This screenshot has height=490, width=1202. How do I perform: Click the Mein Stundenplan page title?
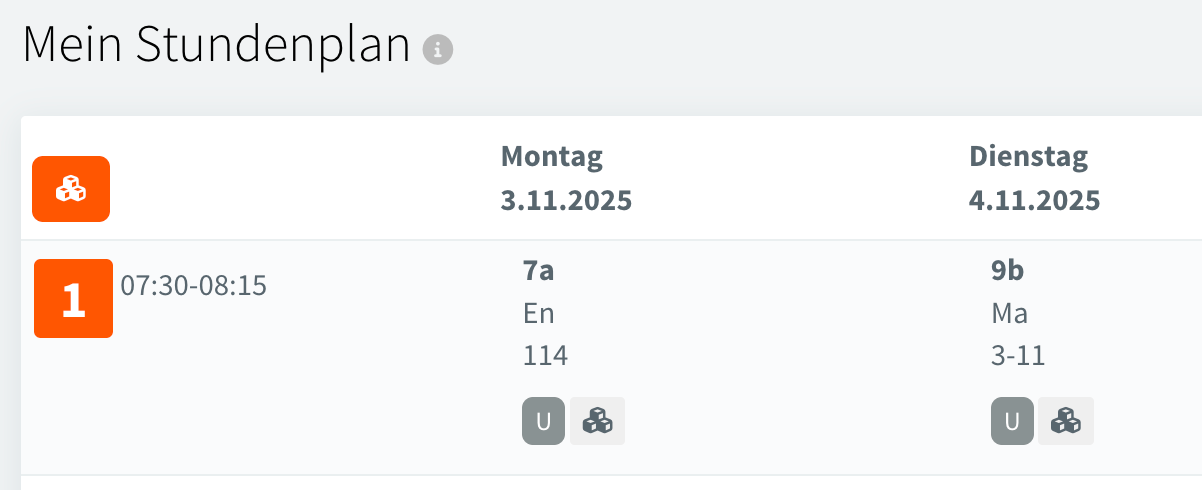point(216,46)
